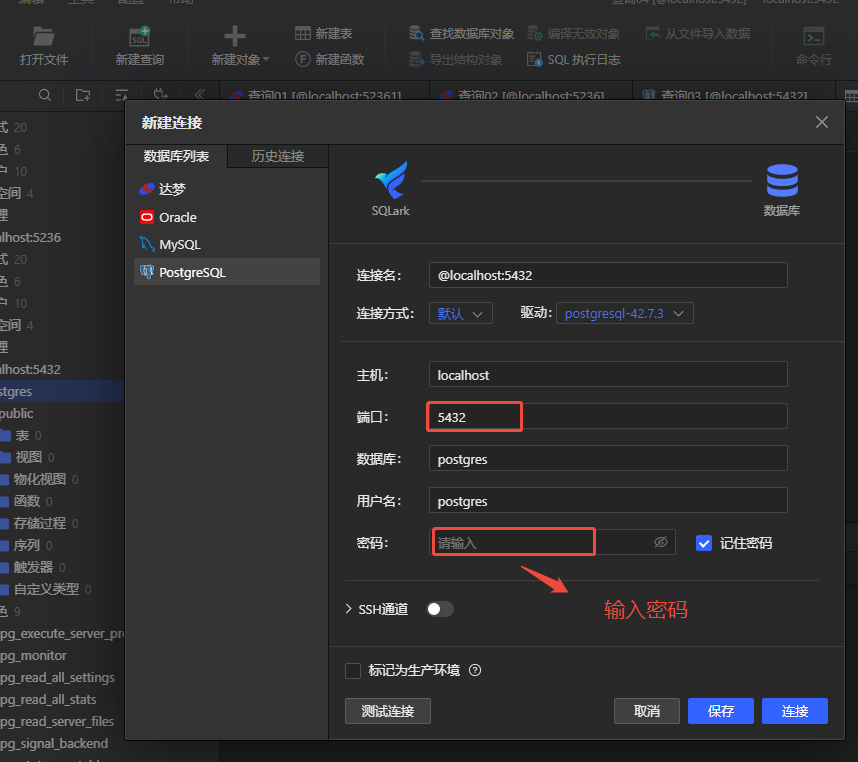Click 导出结构对象 in the toolbar

[x=455, y=59]
